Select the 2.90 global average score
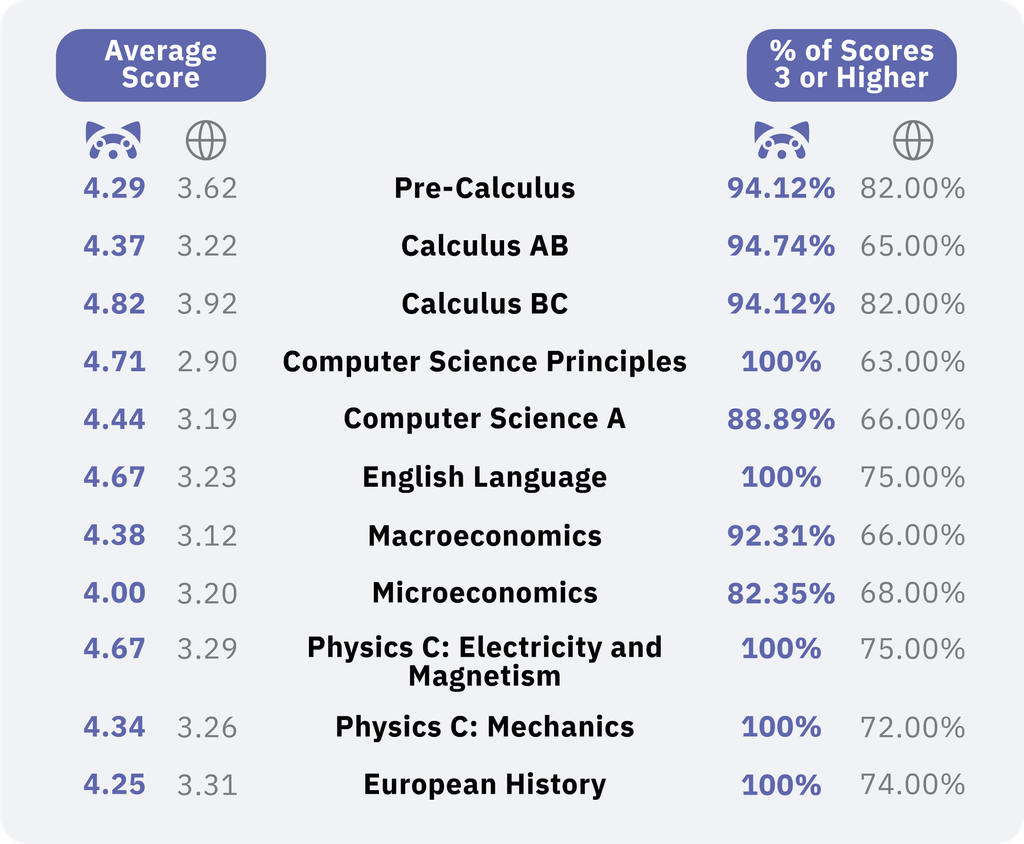This screenshot has height=844, width=1024. (207, 361)
